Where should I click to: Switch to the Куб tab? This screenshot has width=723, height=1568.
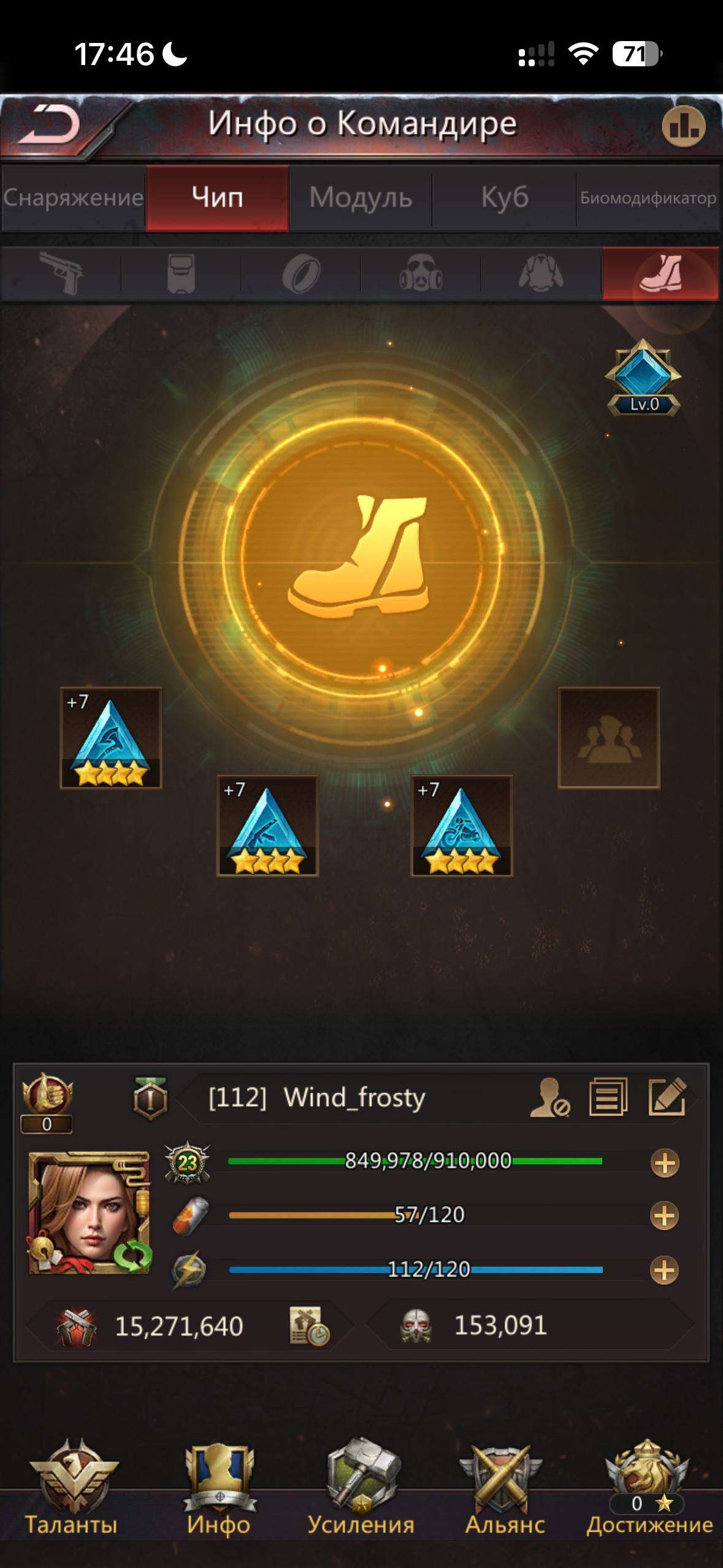pyautogui.click(x=504, y=198)
